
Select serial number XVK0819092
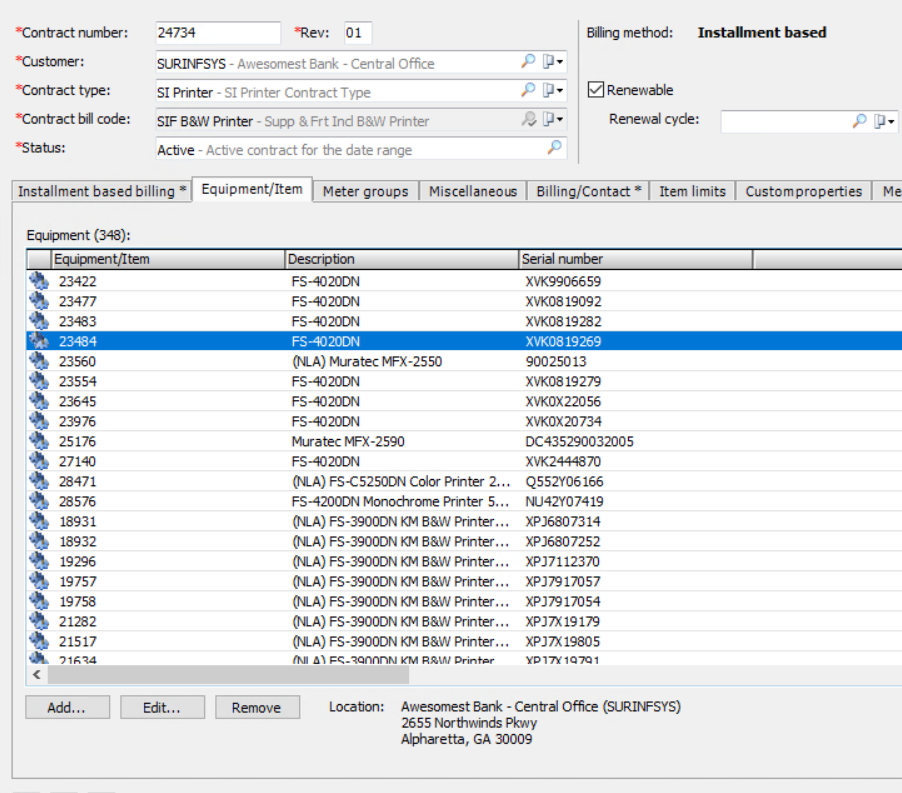click(563, 301)
